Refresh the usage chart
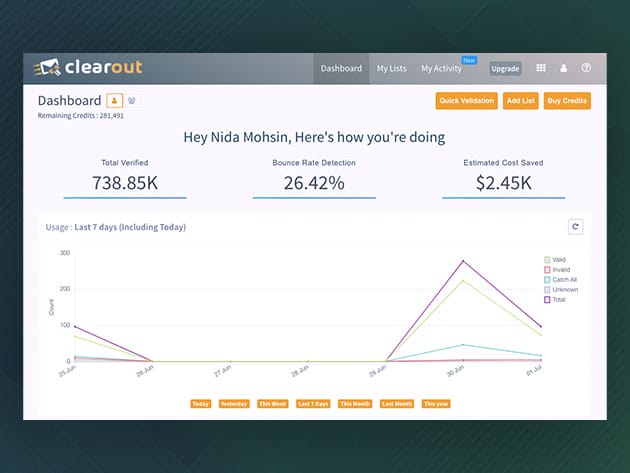 tap(575, 227)
